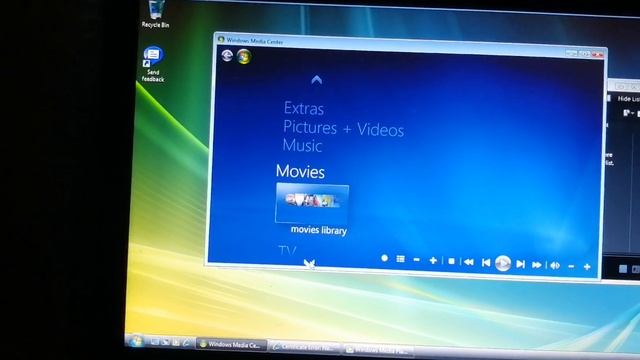Skip to previous track

[485, 262]
